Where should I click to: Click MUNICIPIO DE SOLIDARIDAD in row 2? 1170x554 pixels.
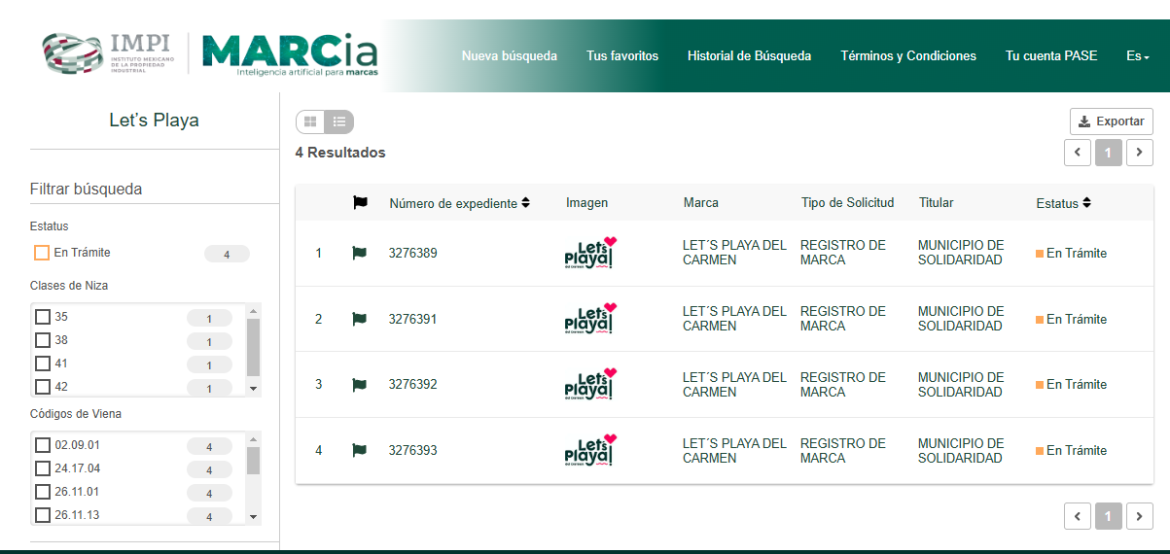[961, 319]
